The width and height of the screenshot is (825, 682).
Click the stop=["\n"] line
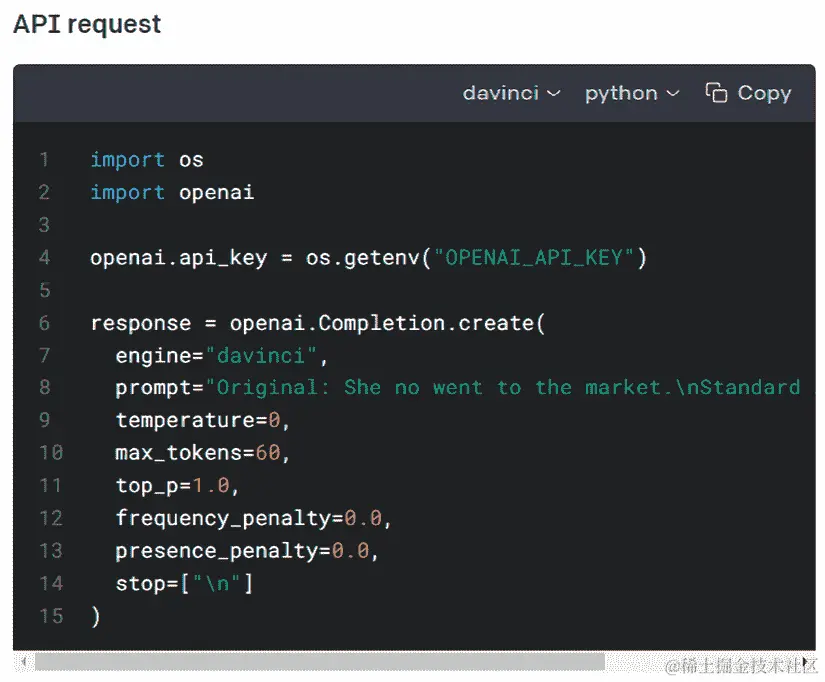pyautogui.click(x=184, y=584)
